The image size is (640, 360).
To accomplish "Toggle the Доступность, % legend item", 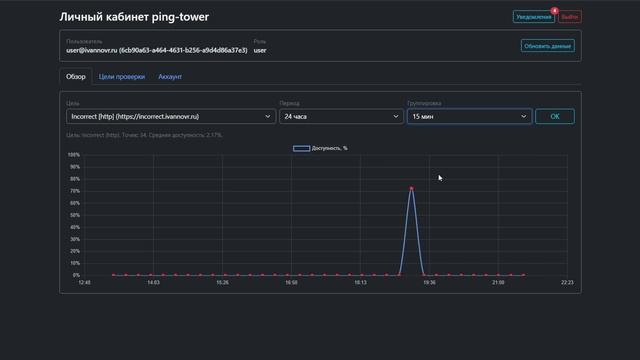I will point(320,148).
